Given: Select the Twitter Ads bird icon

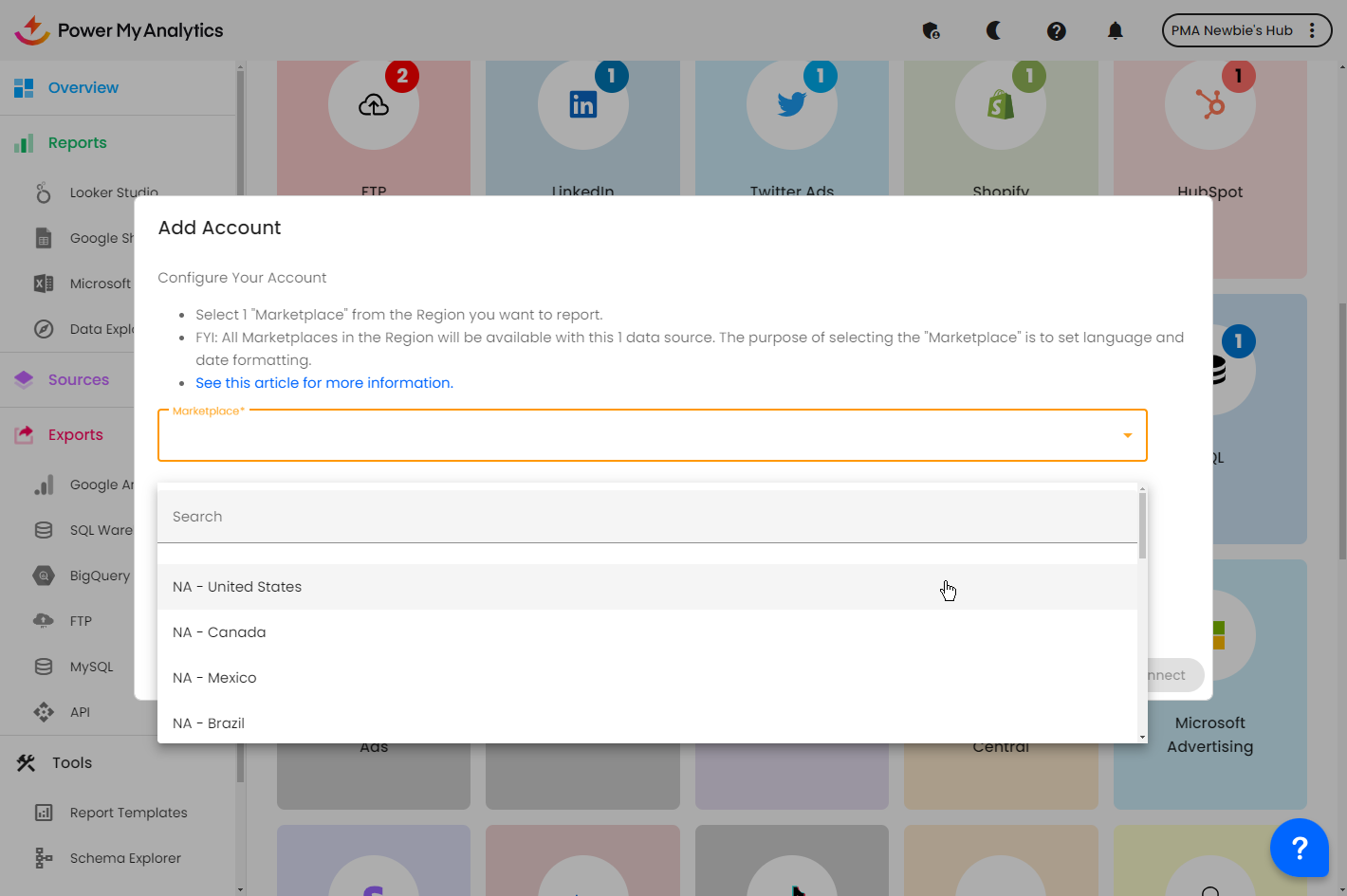Looking at the screenshot, I should (791, 104).
